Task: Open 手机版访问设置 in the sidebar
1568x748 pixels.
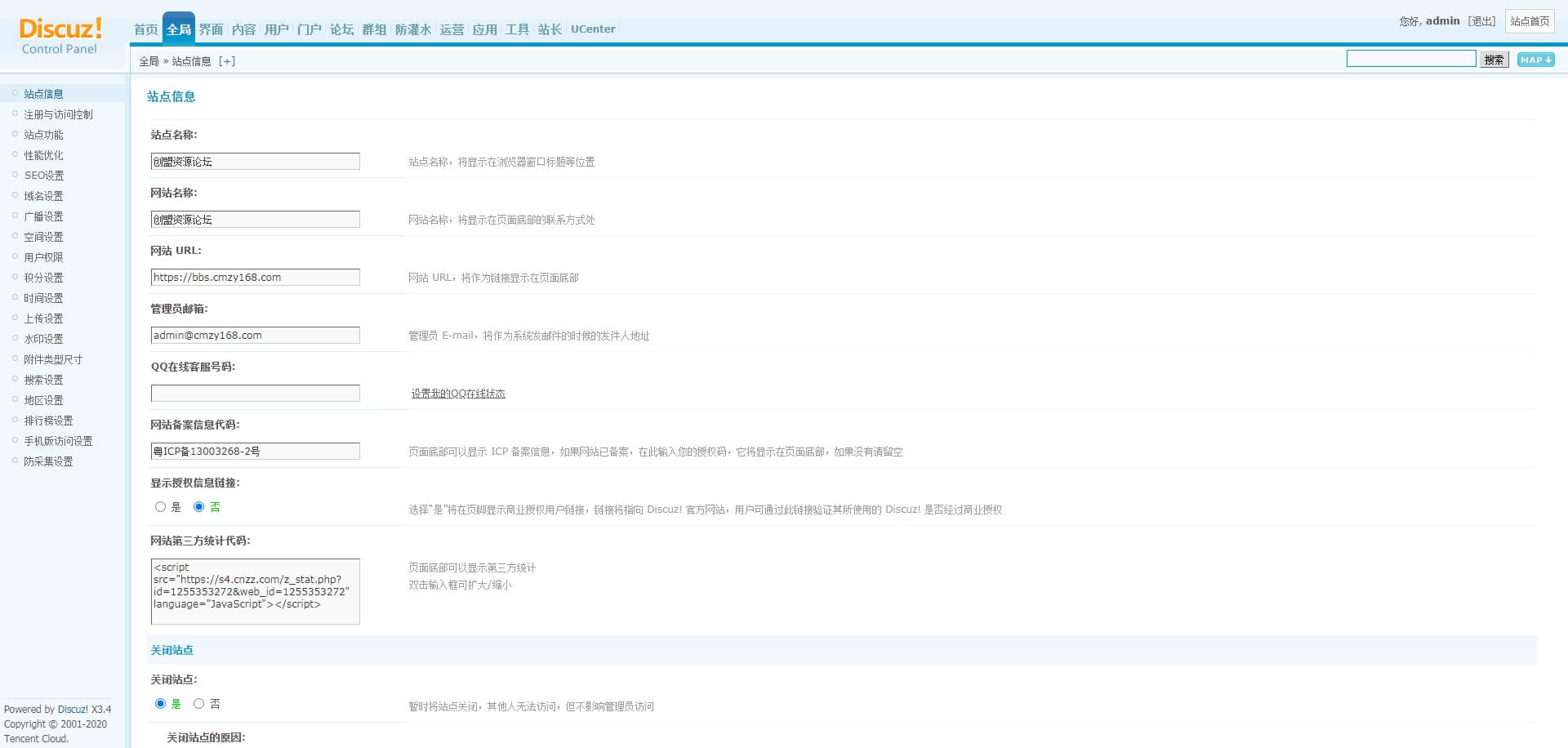Action: pyautogui.click(x=58, y=441)
